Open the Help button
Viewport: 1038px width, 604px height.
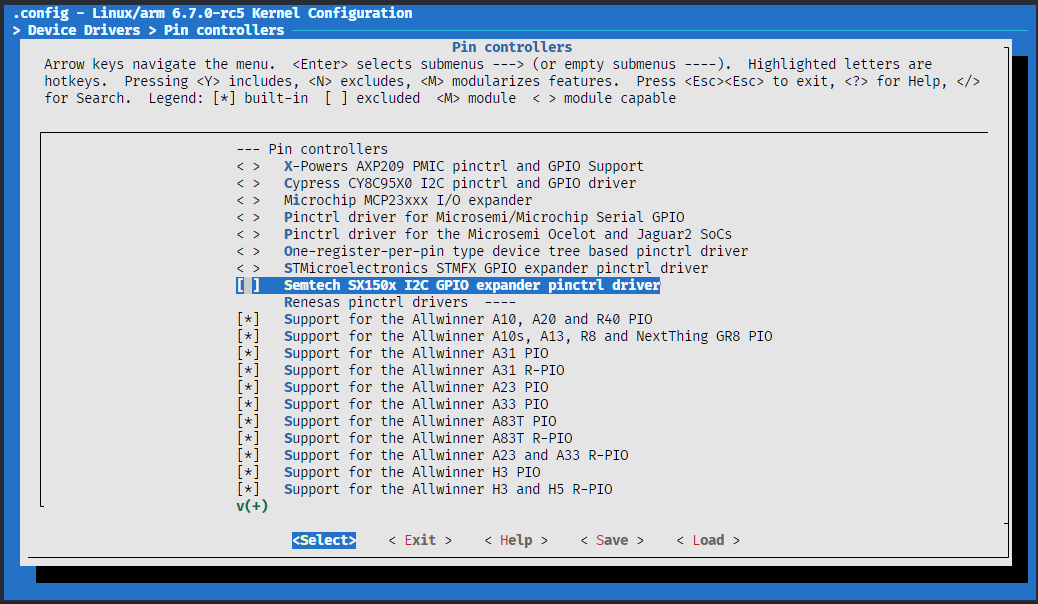(x=516, y=540)
